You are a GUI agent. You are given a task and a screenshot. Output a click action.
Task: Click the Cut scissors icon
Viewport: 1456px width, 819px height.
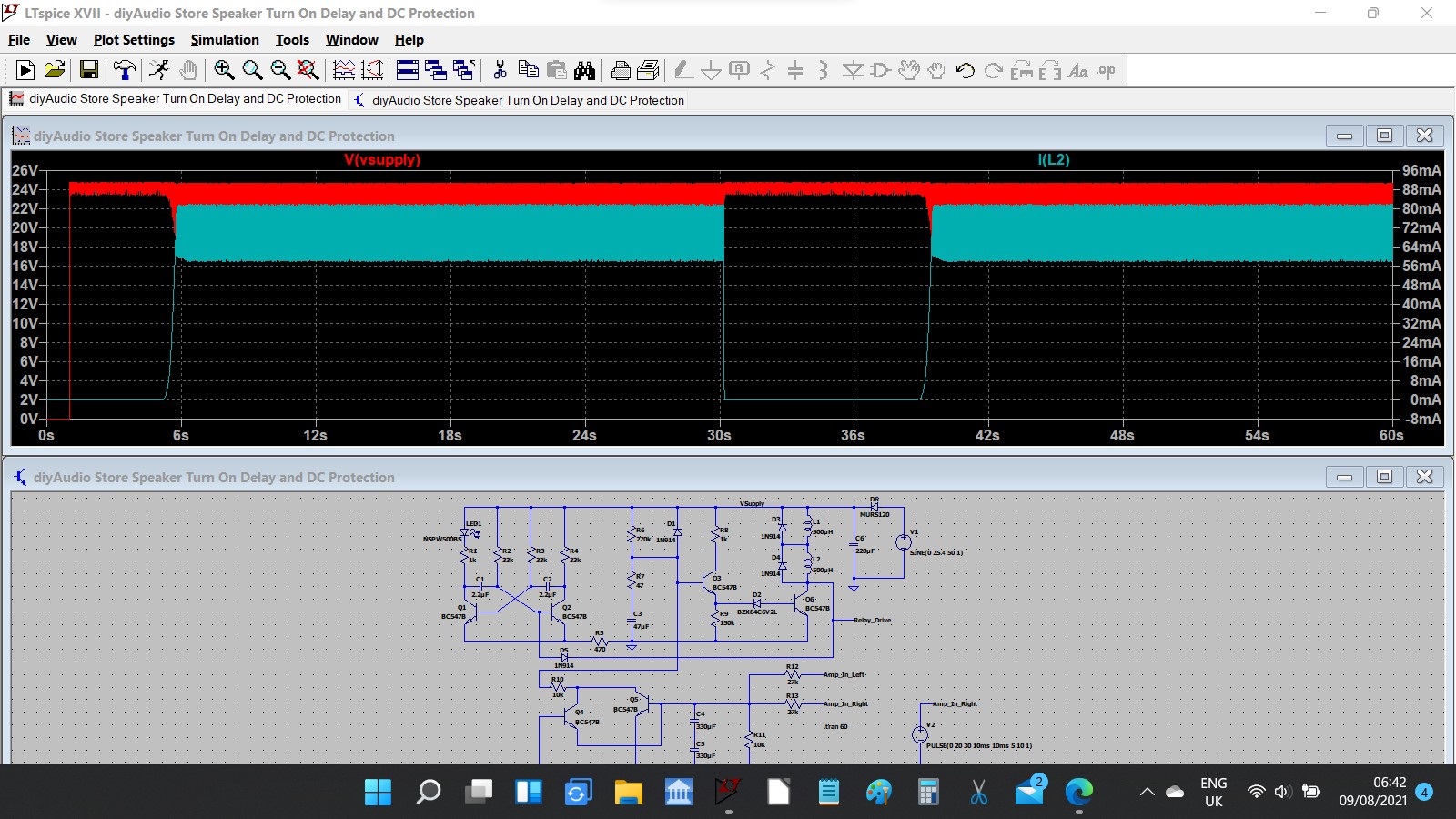[x=500, y=70]
